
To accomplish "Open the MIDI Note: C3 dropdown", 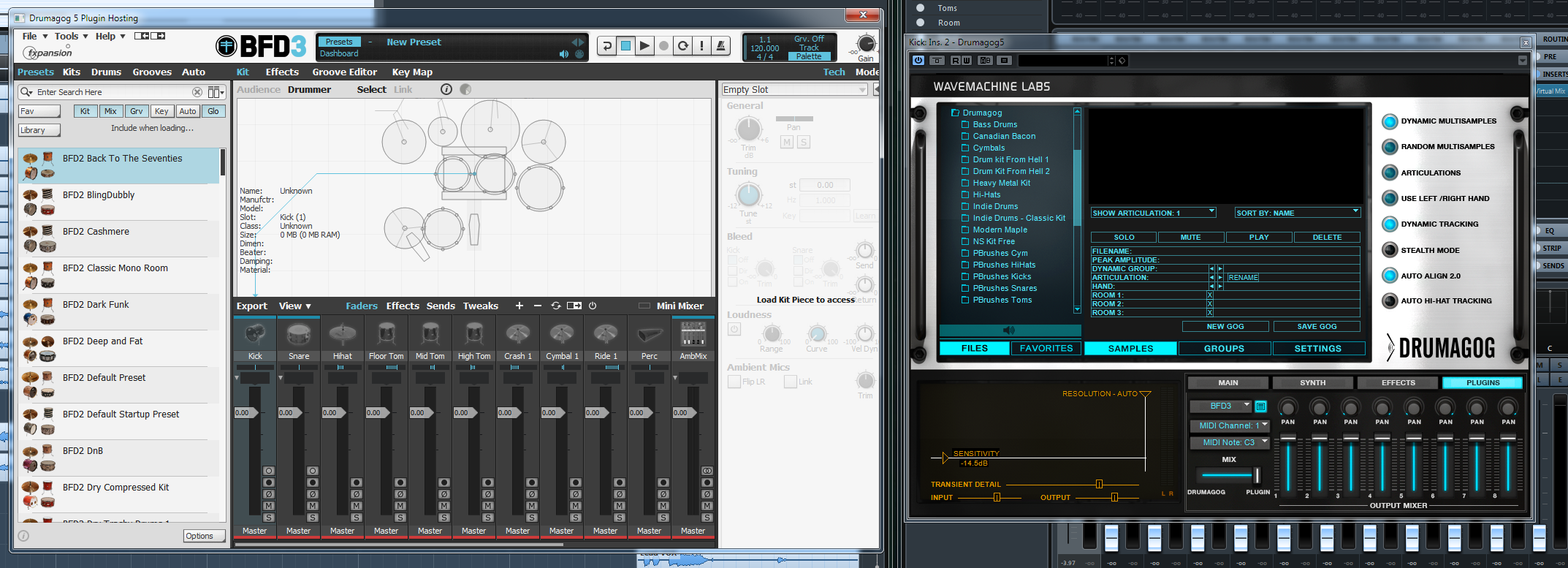I will [x=1230, y=442].
